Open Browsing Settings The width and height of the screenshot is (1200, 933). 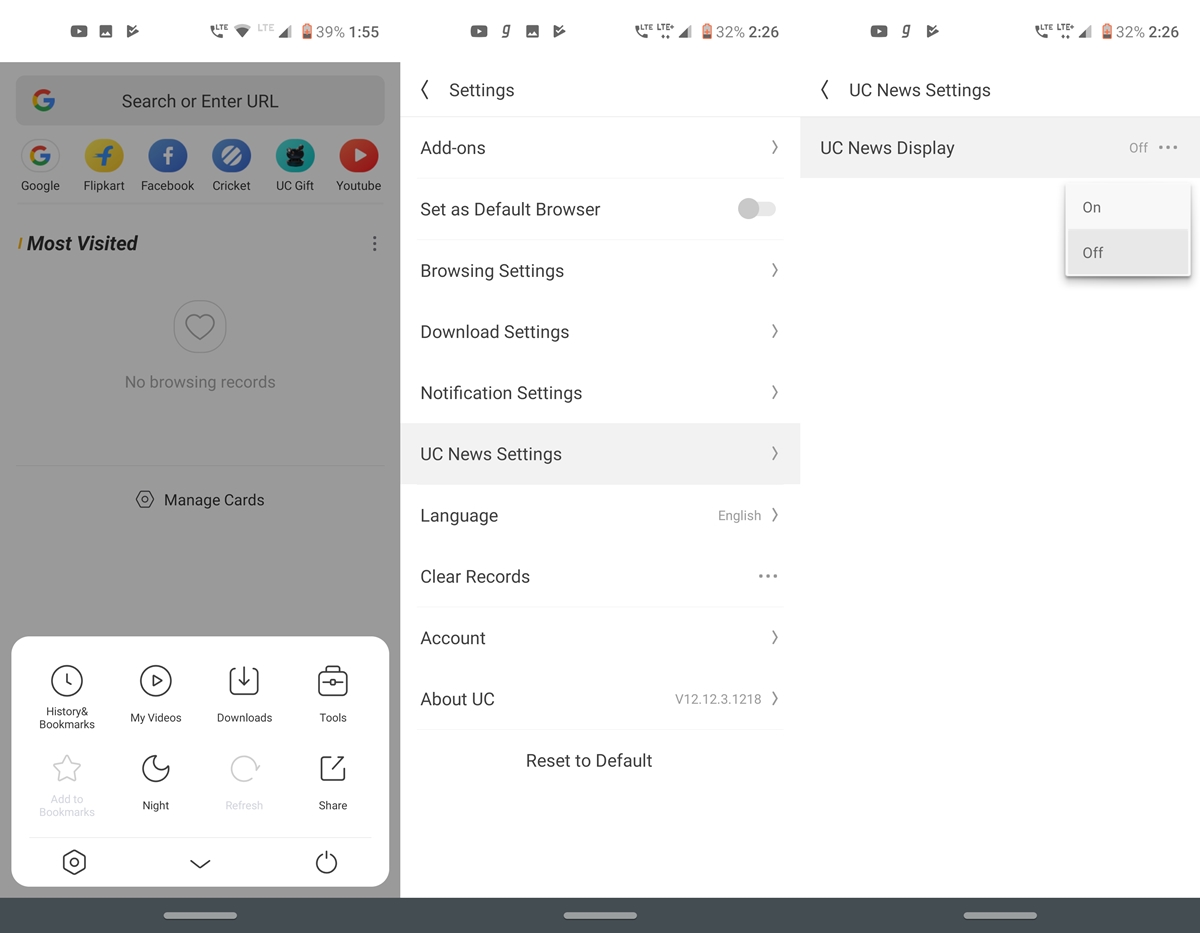600,271
